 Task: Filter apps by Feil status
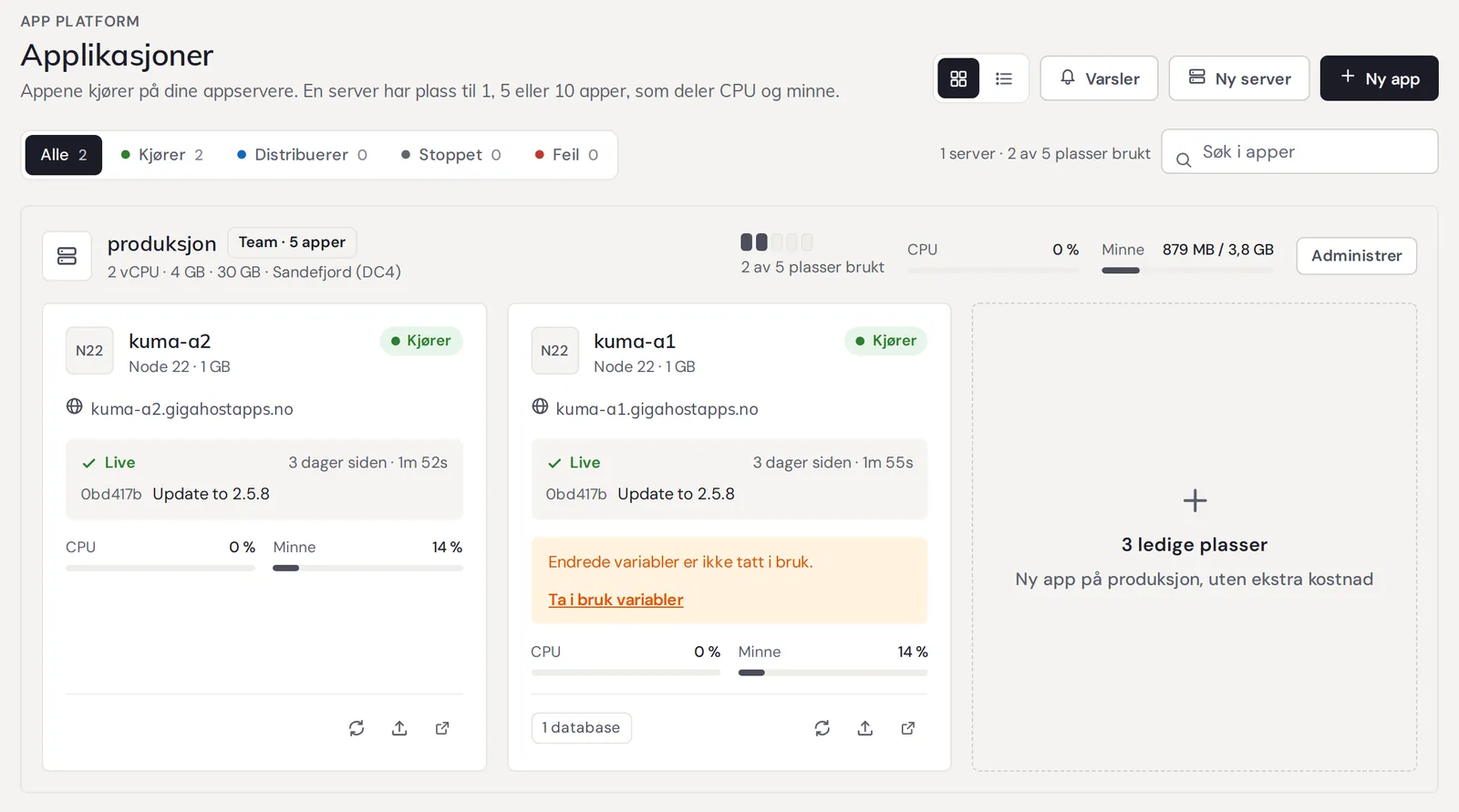tap(566, 155)
